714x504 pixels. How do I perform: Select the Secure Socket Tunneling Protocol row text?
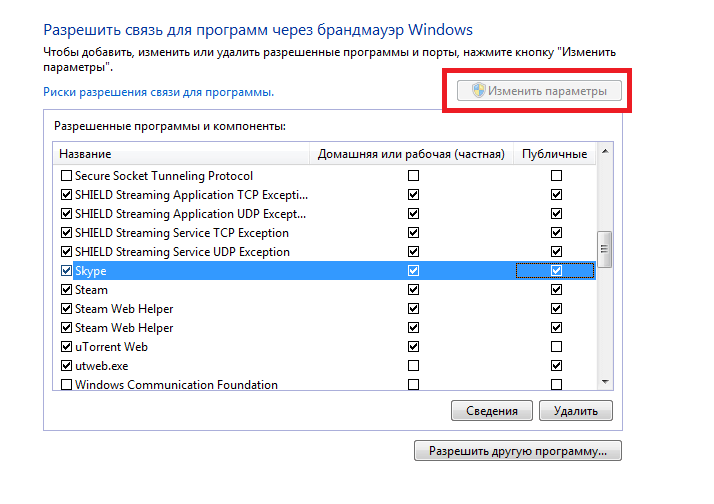[x=164, y=176]
